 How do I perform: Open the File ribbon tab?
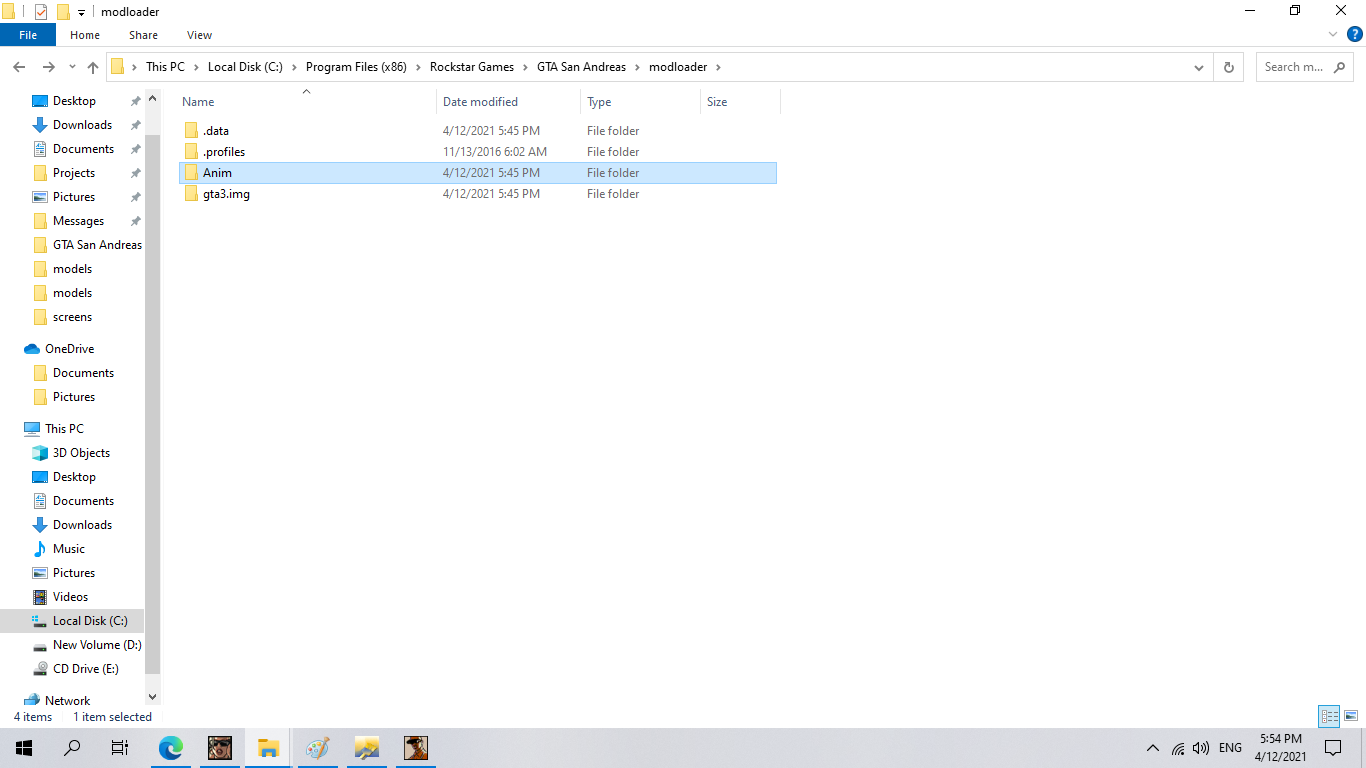[x=28, y=35]
